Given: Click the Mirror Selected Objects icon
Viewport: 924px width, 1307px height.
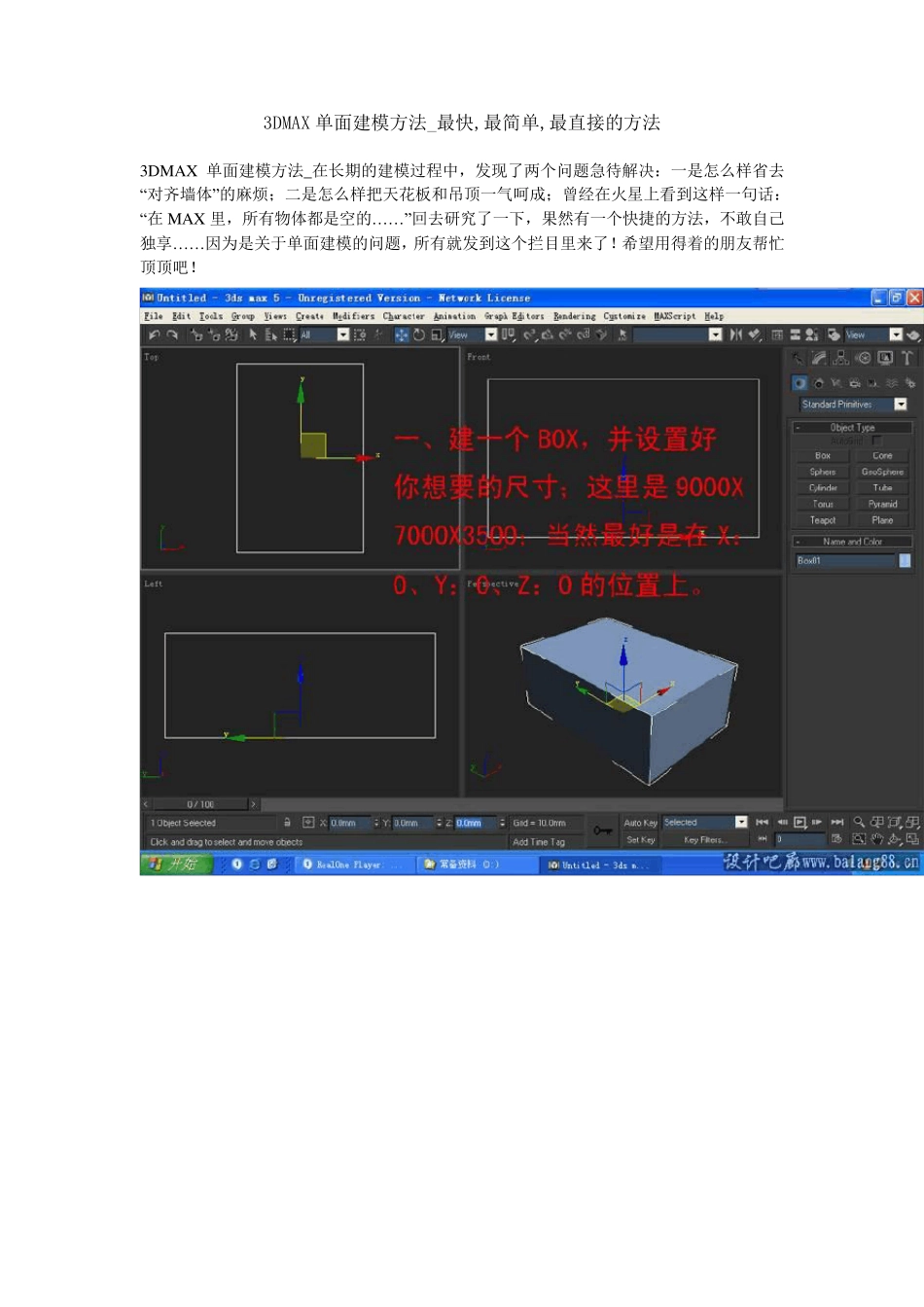Looking at the screenshot, I should pyautogui.click(x=735, y=335).
